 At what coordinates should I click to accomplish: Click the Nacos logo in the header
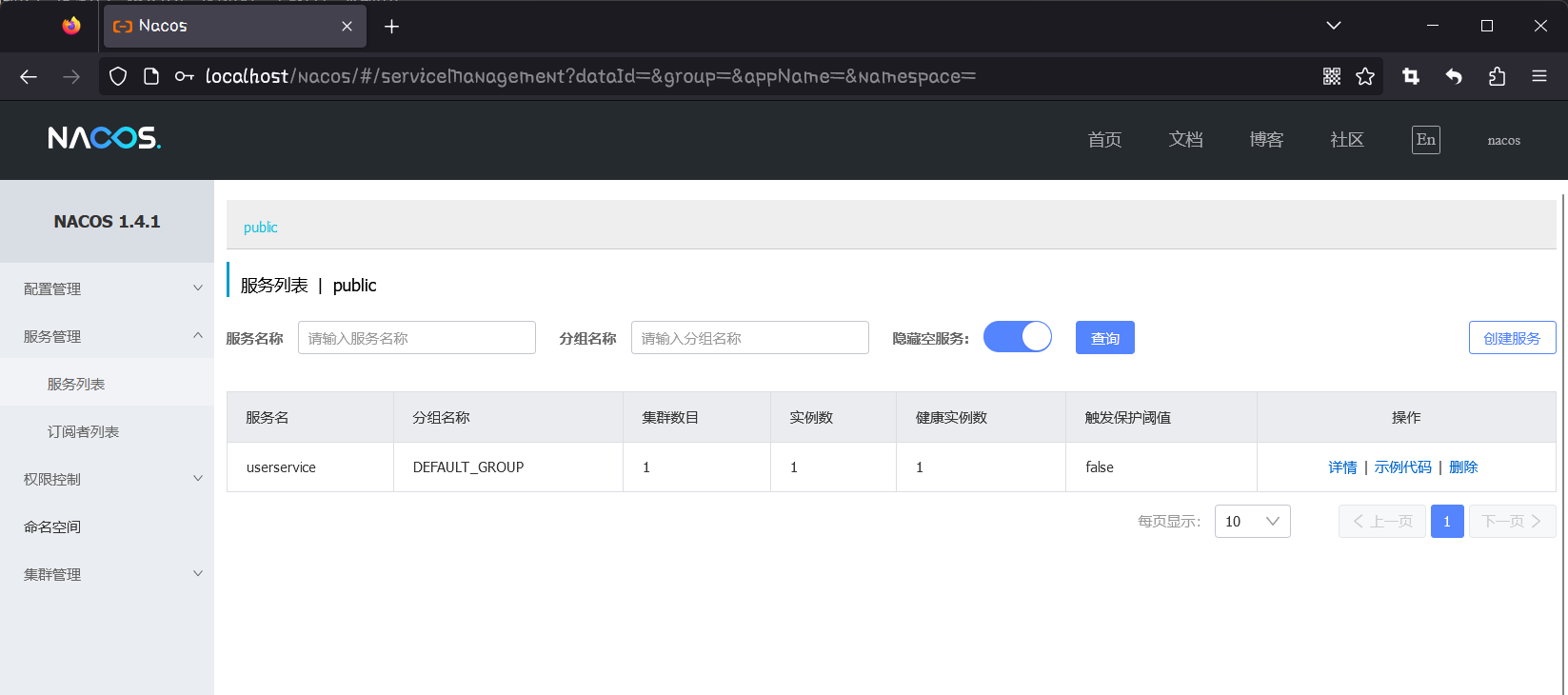(105, 139)
